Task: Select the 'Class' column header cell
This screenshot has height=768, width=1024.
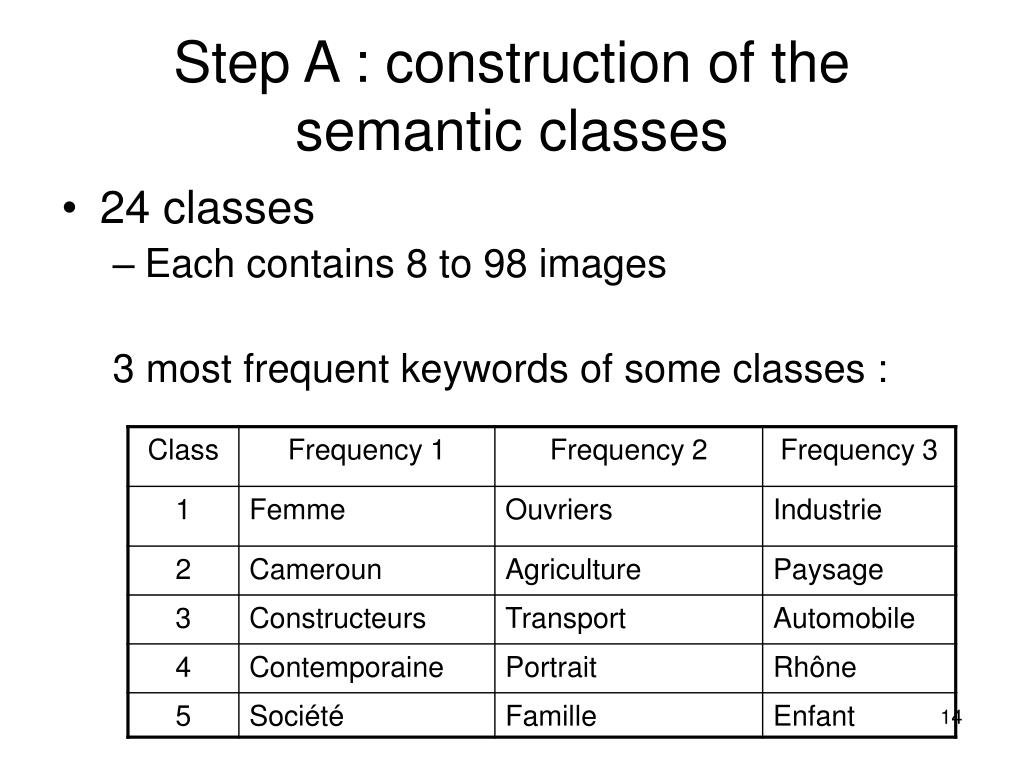Action: coord(184,456)
